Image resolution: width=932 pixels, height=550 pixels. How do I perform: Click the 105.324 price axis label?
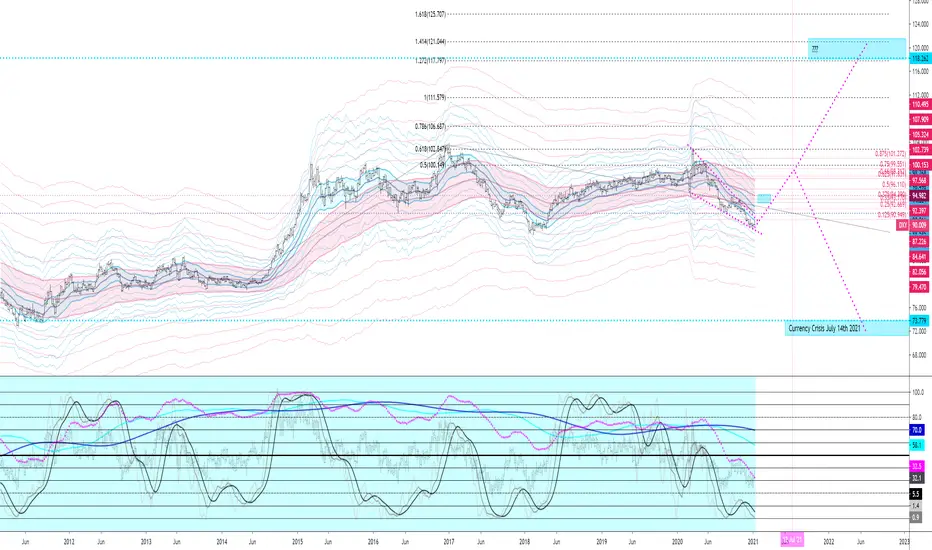(x=919, y=135)
